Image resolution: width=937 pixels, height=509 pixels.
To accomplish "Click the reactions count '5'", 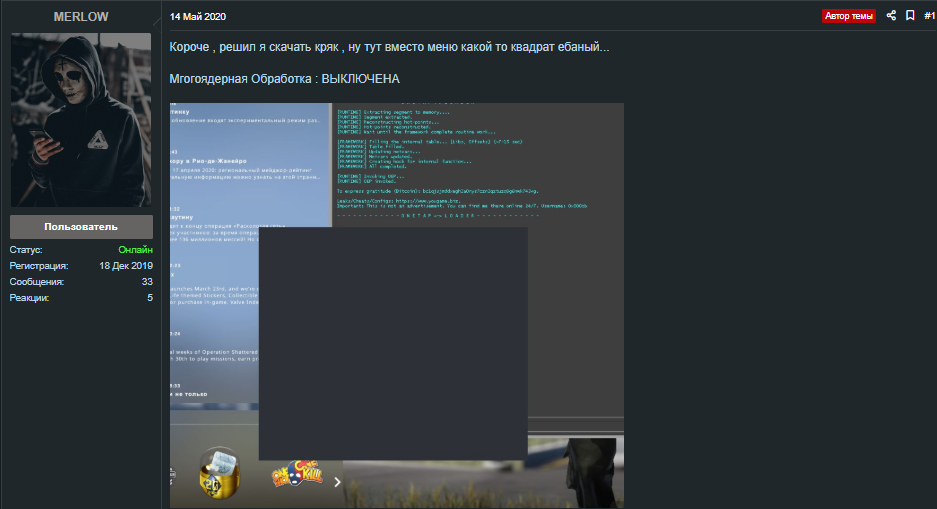I will point(150,298).
